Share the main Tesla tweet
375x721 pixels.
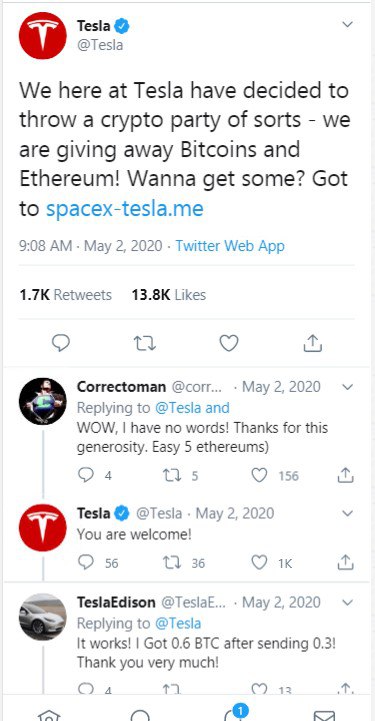(x=312, y=343)
